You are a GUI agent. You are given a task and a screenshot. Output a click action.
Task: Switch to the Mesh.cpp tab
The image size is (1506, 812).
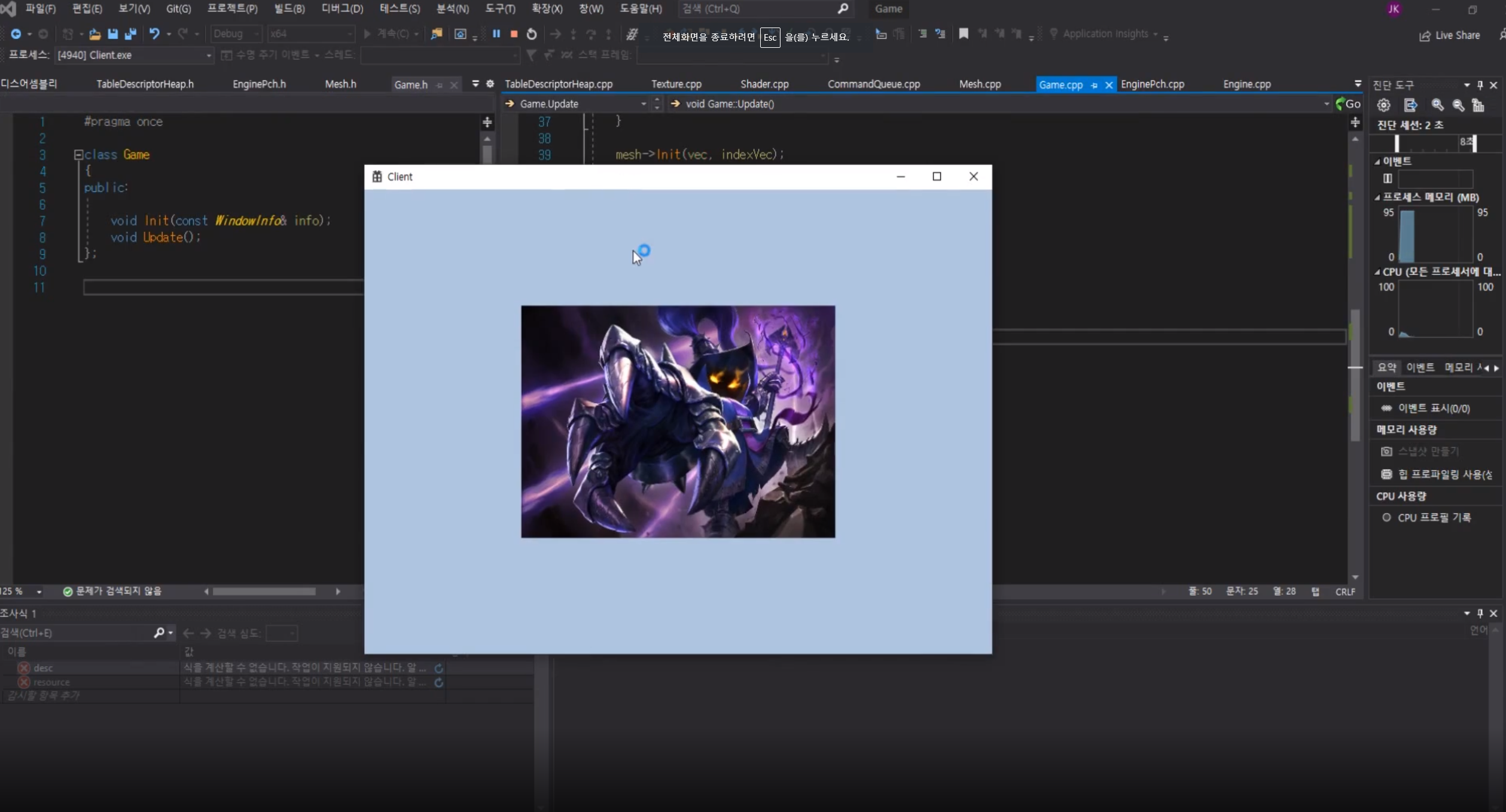(x=980, y=84)
